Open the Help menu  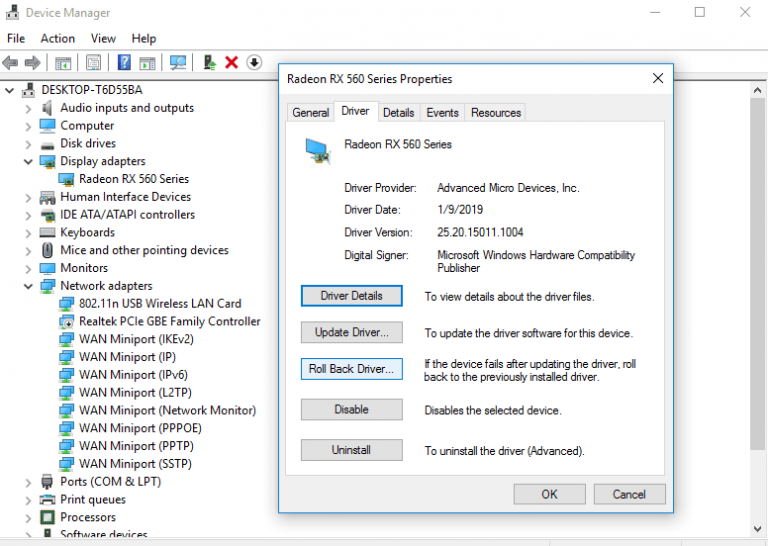tap(144, 38)
